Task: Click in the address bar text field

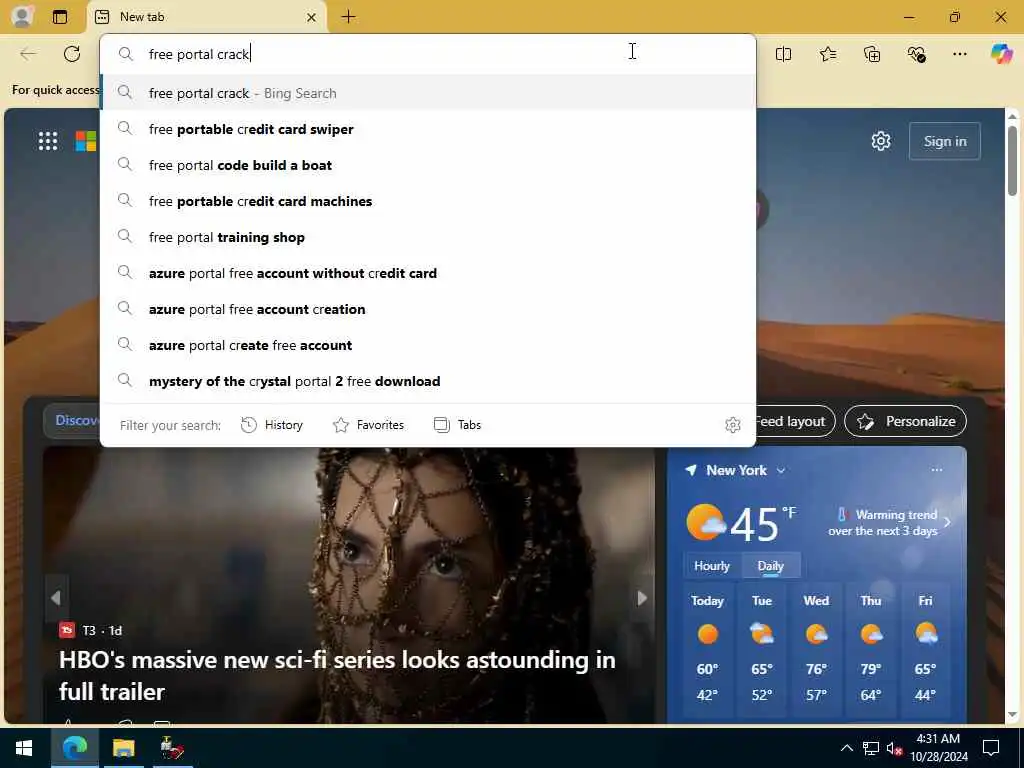Action: click(x=428, y=54)
